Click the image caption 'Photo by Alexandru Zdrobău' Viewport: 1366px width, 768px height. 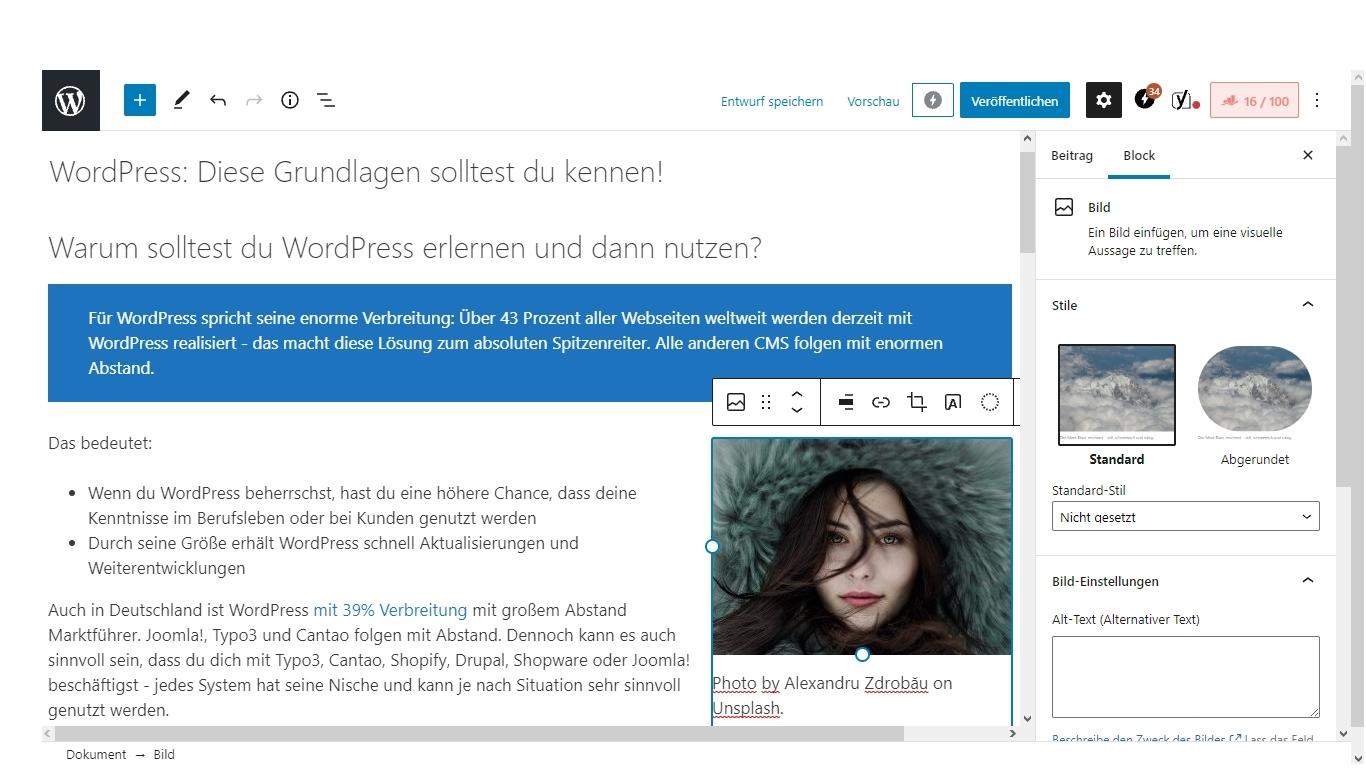click(x=832, y=695)
